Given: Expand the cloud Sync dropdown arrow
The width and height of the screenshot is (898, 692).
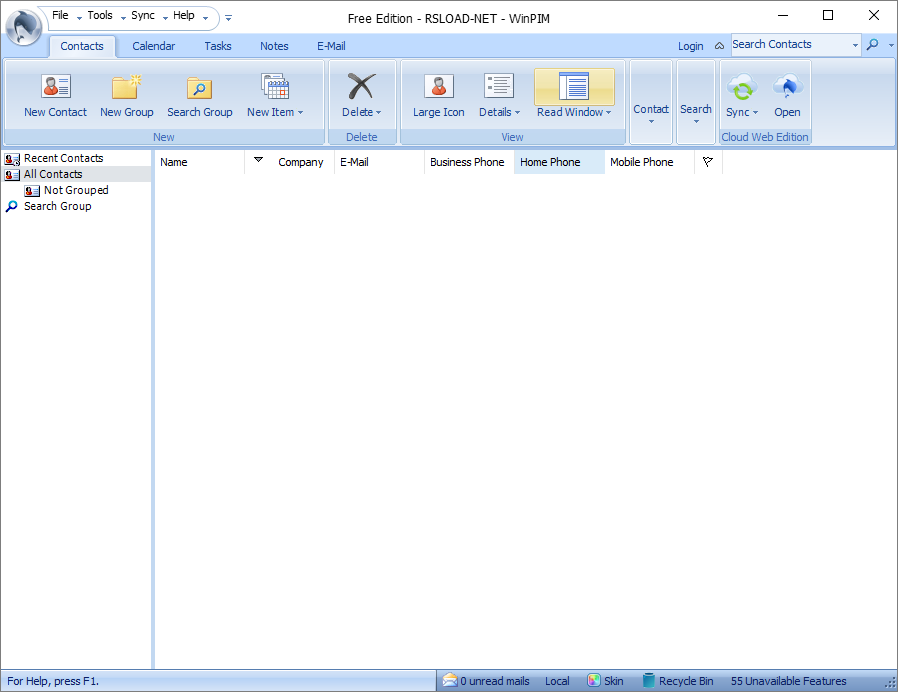Looking at the screenshot, I should click(755, 113).
